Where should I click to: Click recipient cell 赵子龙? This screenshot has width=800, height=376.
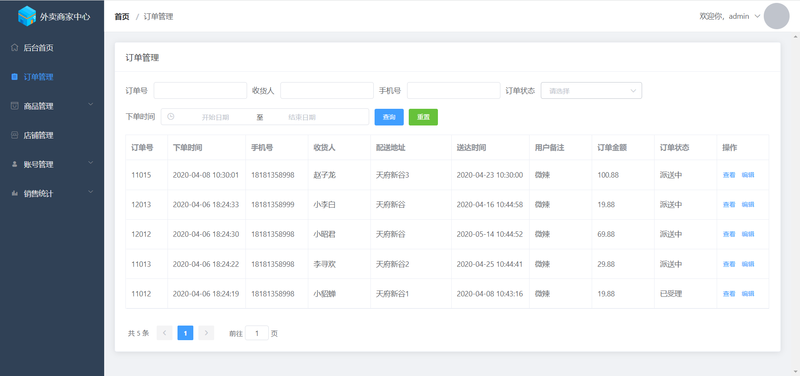point(324,175)
